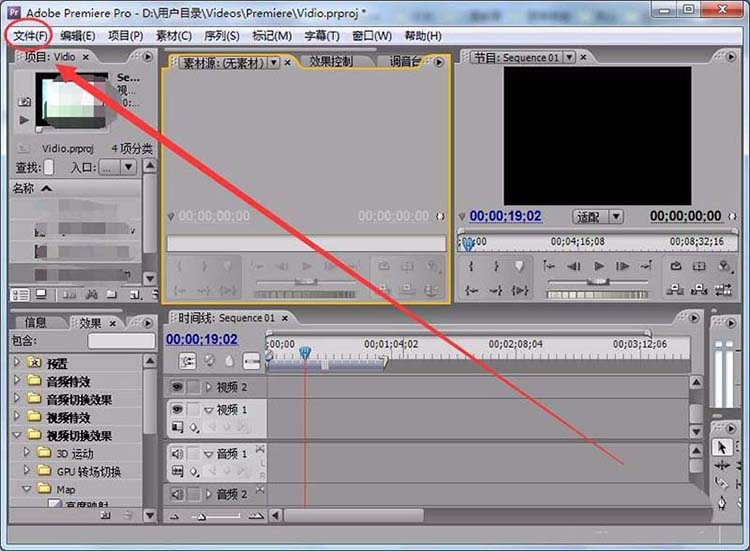Open the 窗口(W) menu
Screen dimensions: 750x551
click(372, 36)
